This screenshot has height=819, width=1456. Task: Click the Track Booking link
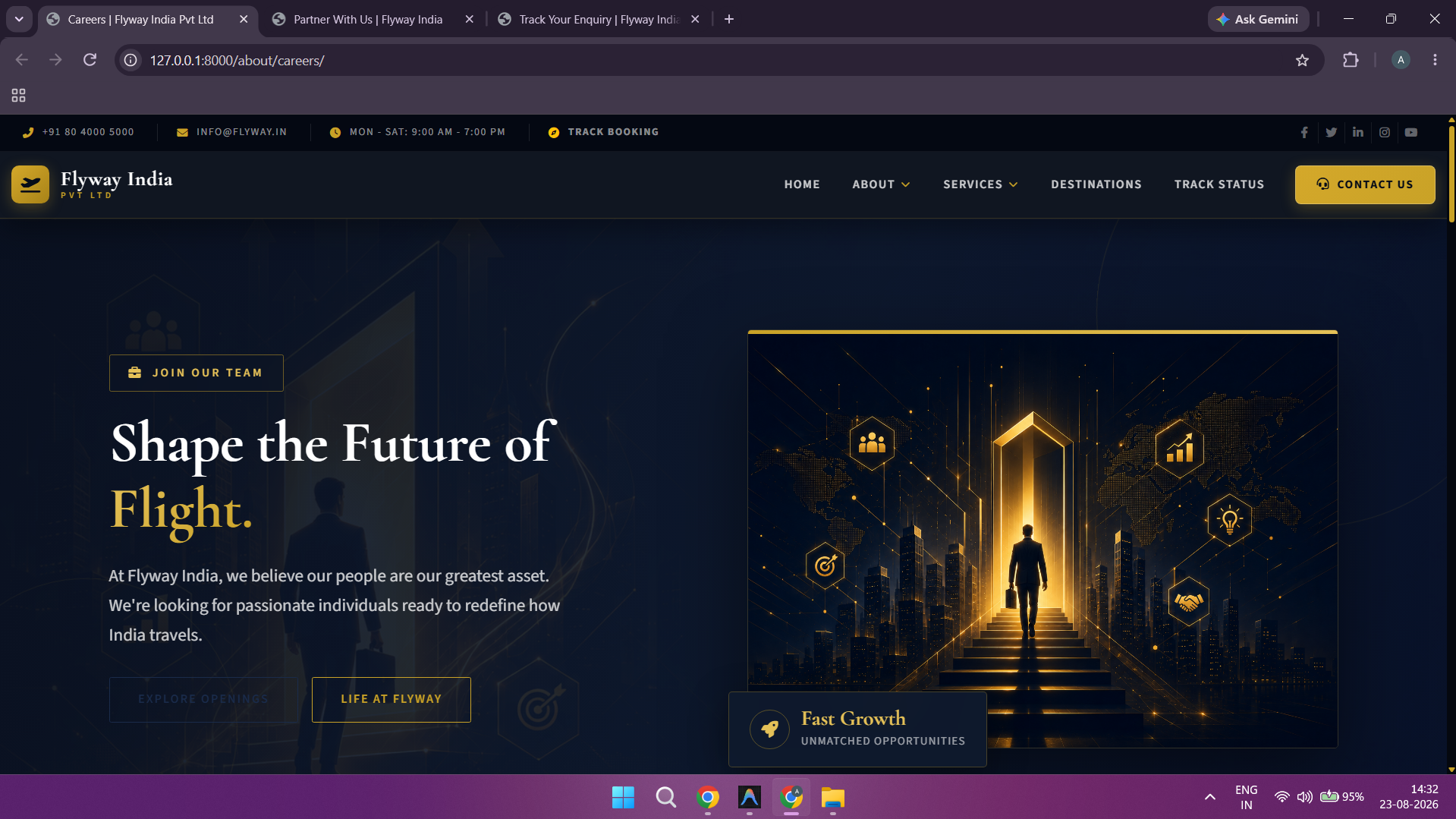(603, 132)
